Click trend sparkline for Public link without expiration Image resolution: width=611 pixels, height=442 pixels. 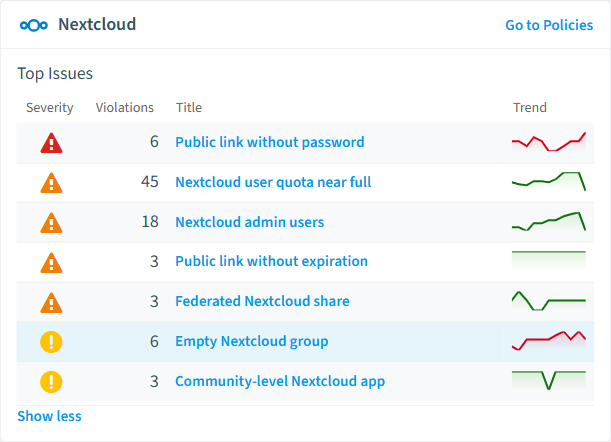click(549, 260)
